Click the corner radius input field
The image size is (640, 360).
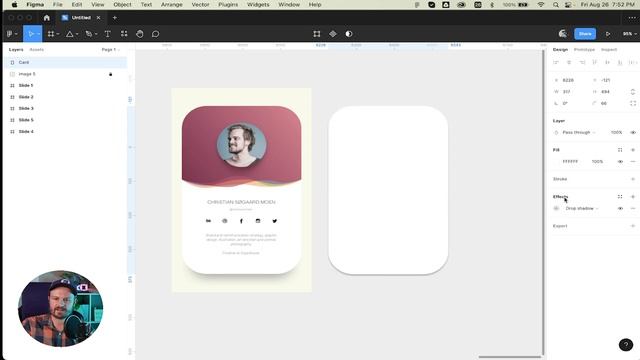pyautogui.click(x=608, y=103)
